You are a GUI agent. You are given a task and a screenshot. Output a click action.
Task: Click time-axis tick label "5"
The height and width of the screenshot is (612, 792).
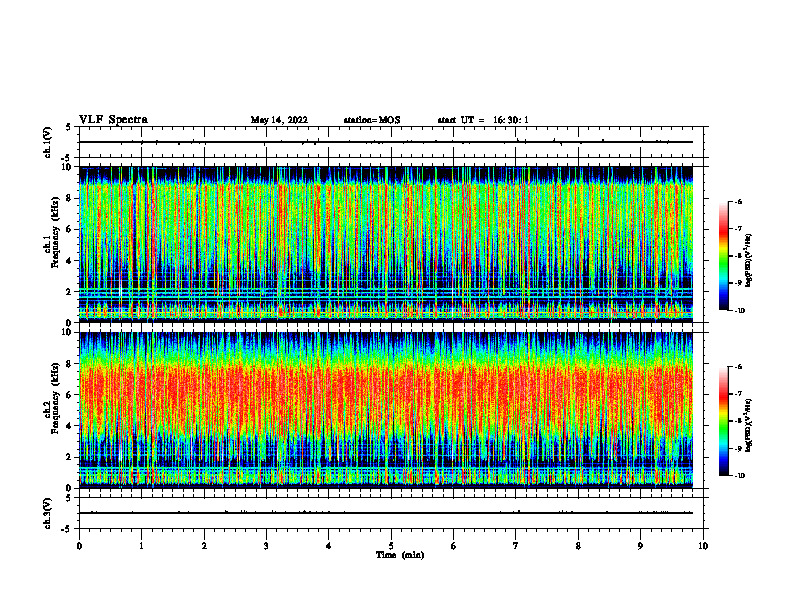pos(391,546)
